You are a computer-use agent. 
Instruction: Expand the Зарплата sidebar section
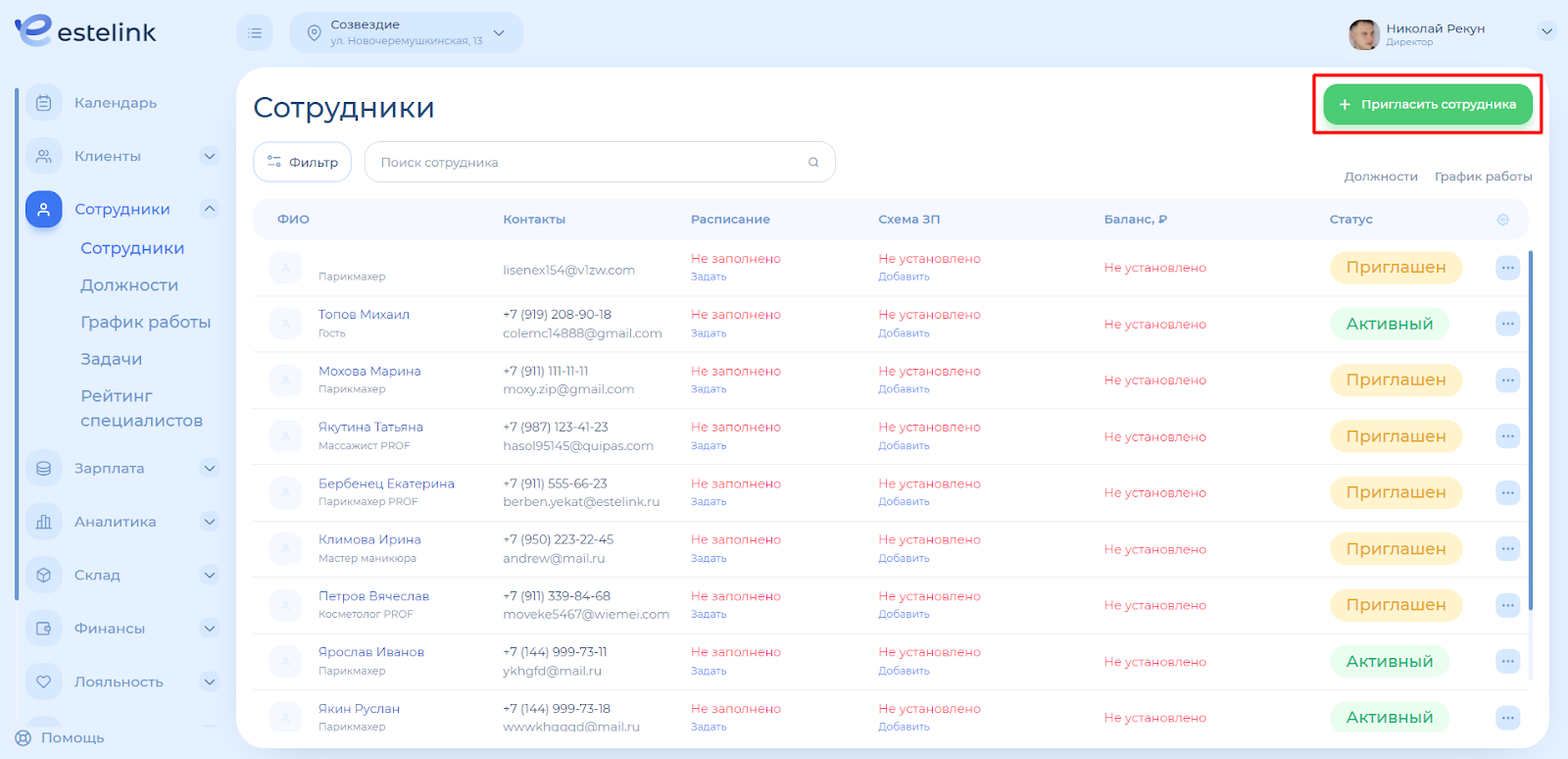tap(209, 469)
